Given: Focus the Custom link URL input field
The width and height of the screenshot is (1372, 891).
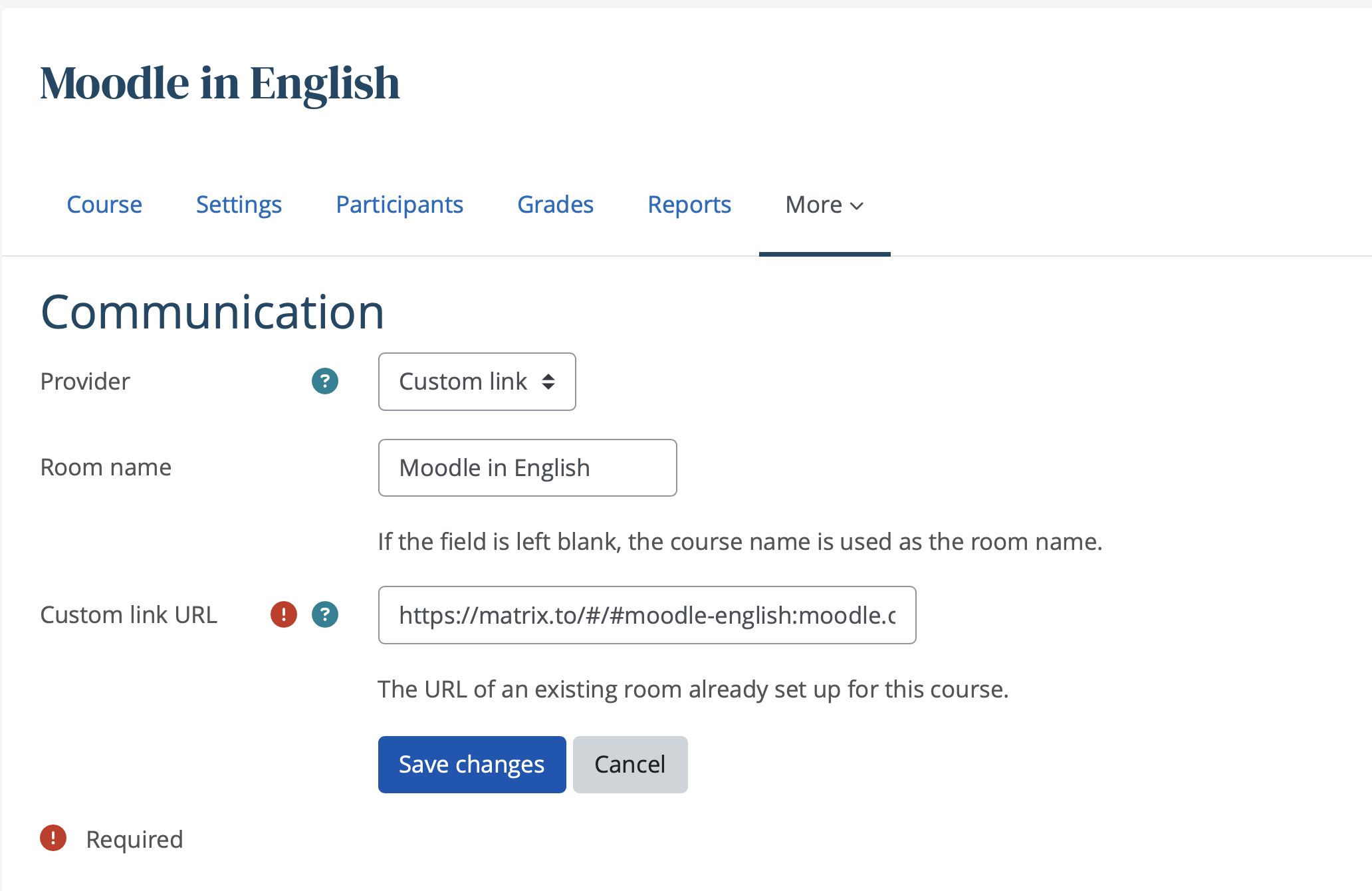Looking at the screenshot, I should tap(647, 615).
